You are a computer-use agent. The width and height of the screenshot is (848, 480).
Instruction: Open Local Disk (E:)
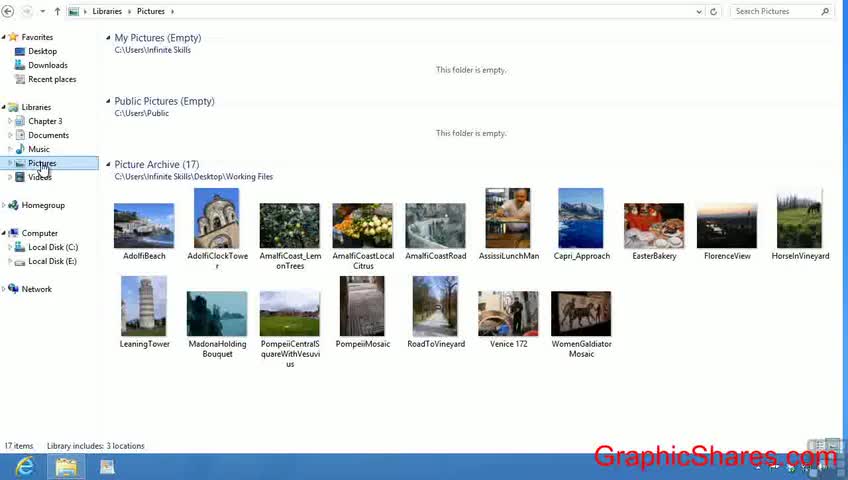tap(52, 261)
